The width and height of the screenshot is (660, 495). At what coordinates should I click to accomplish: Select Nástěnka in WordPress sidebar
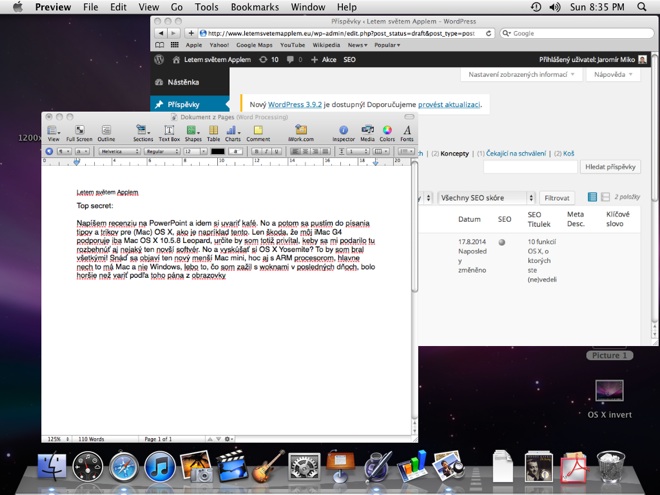190,82
